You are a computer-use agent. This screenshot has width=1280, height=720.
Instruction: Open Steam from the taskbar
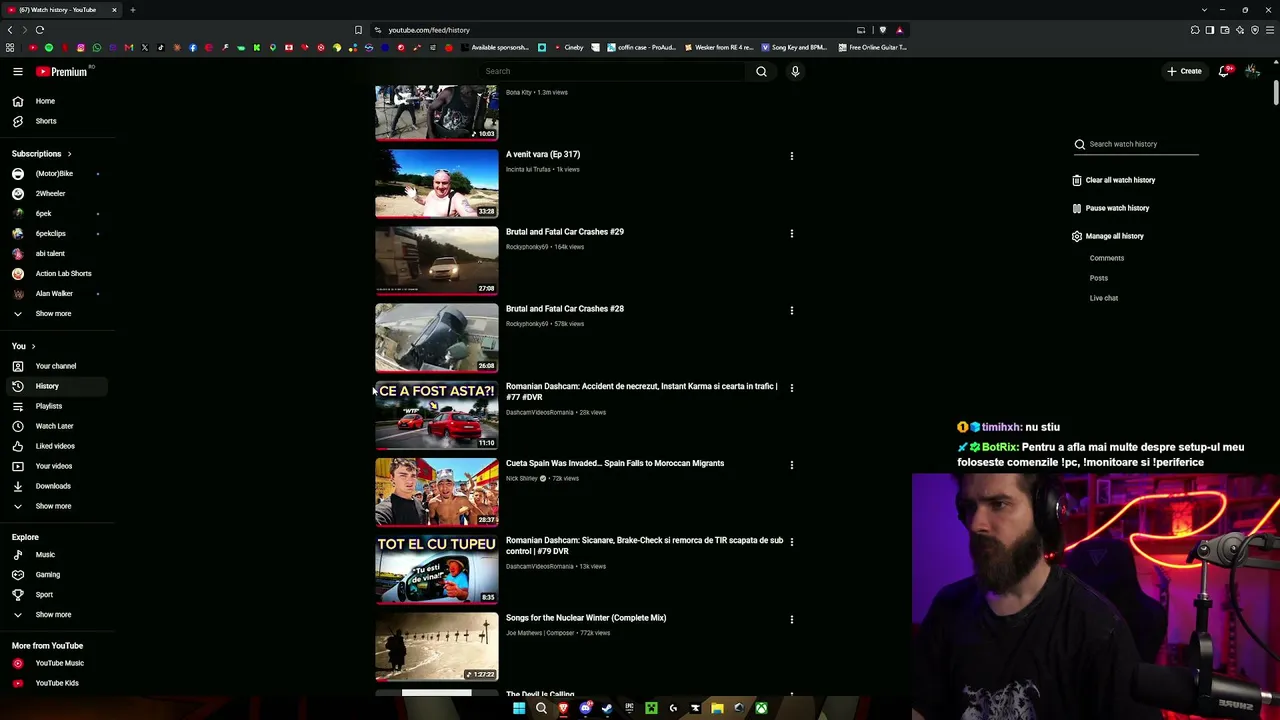click(607, 708)
